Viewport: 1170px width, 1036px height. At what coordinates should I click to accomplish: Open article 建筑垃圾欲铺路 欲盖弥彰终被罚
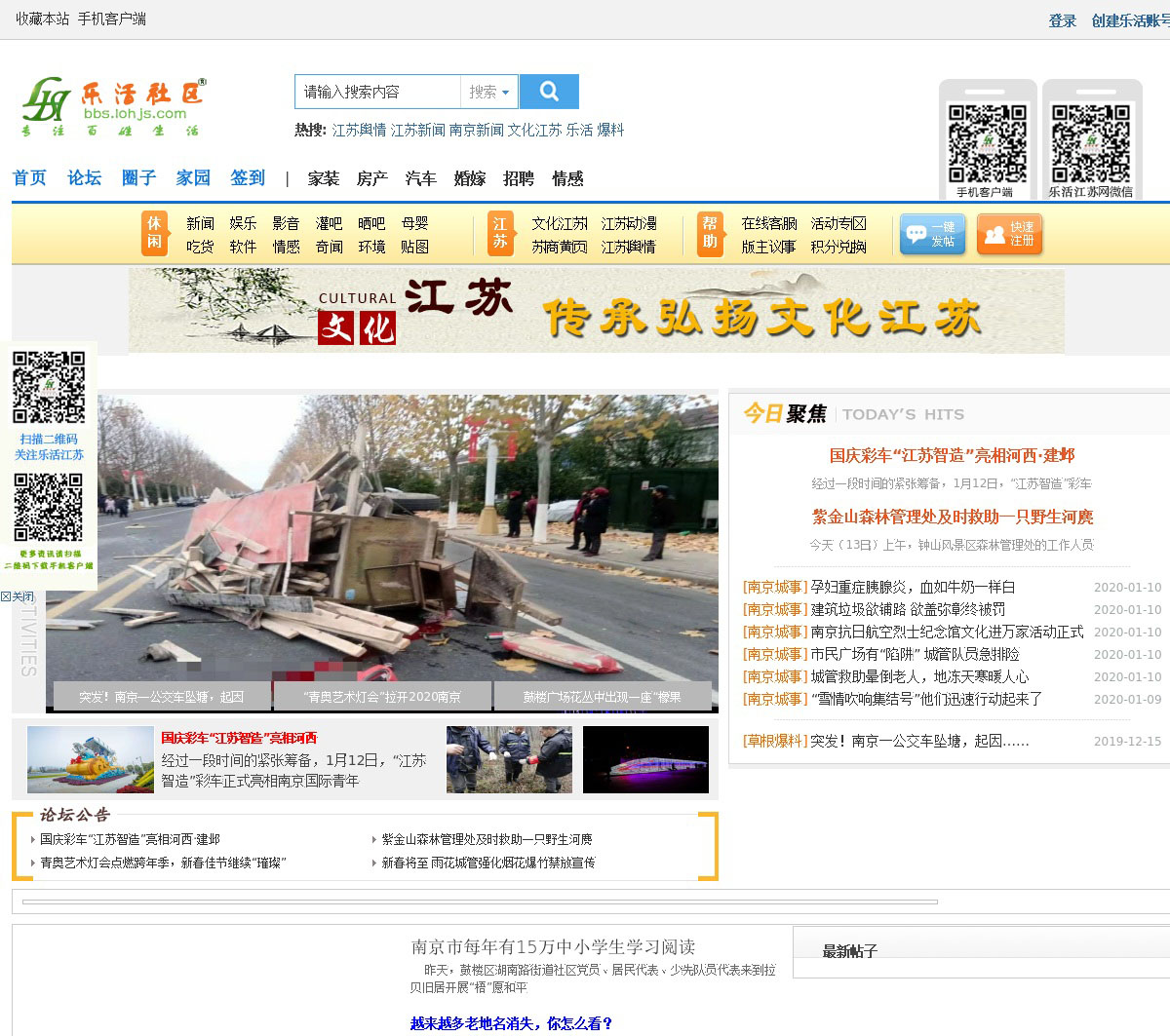pos(908,609)
